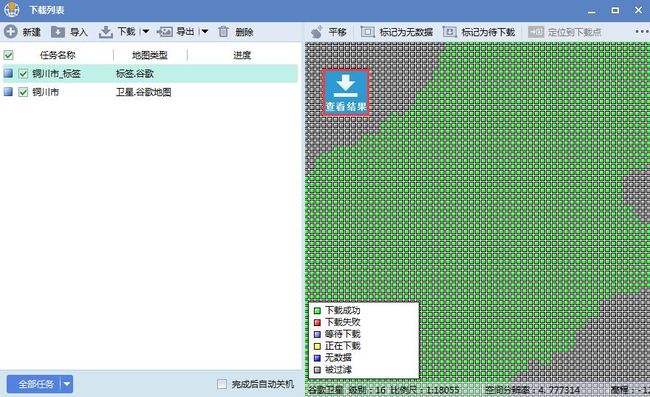Screen dimensions: 650x397
Task: Minimize the 下载列表 window
Action: click(592, 11)
